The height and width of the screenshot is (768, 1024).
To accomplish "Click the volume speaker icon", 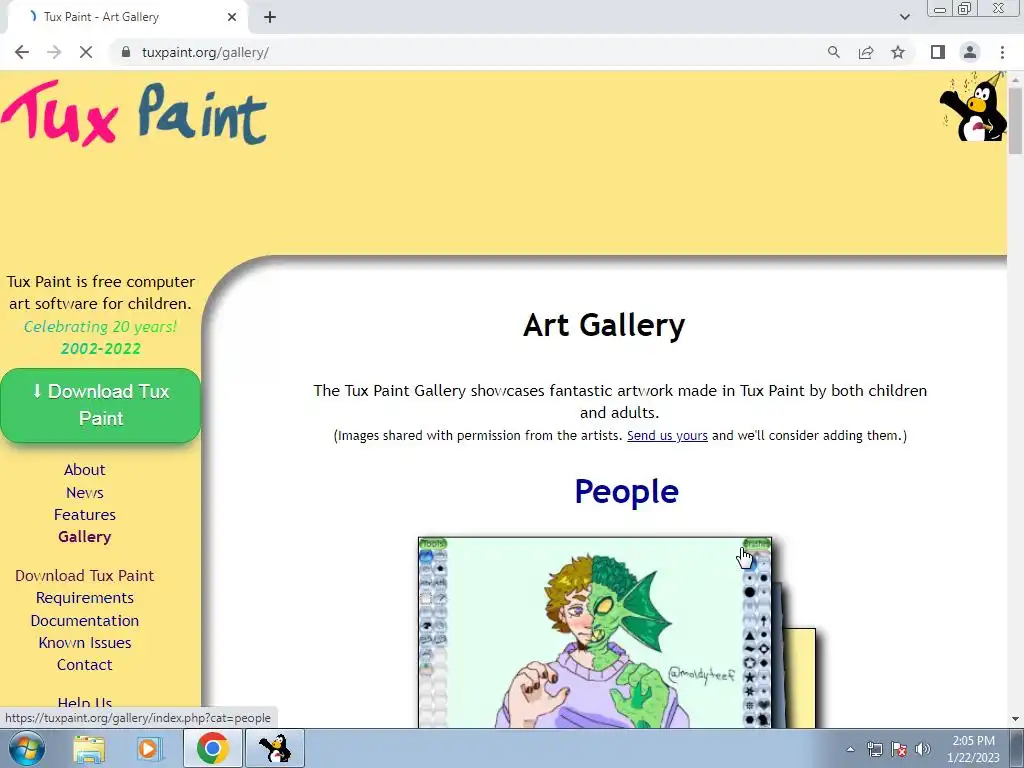I will (x=922, y=749).
